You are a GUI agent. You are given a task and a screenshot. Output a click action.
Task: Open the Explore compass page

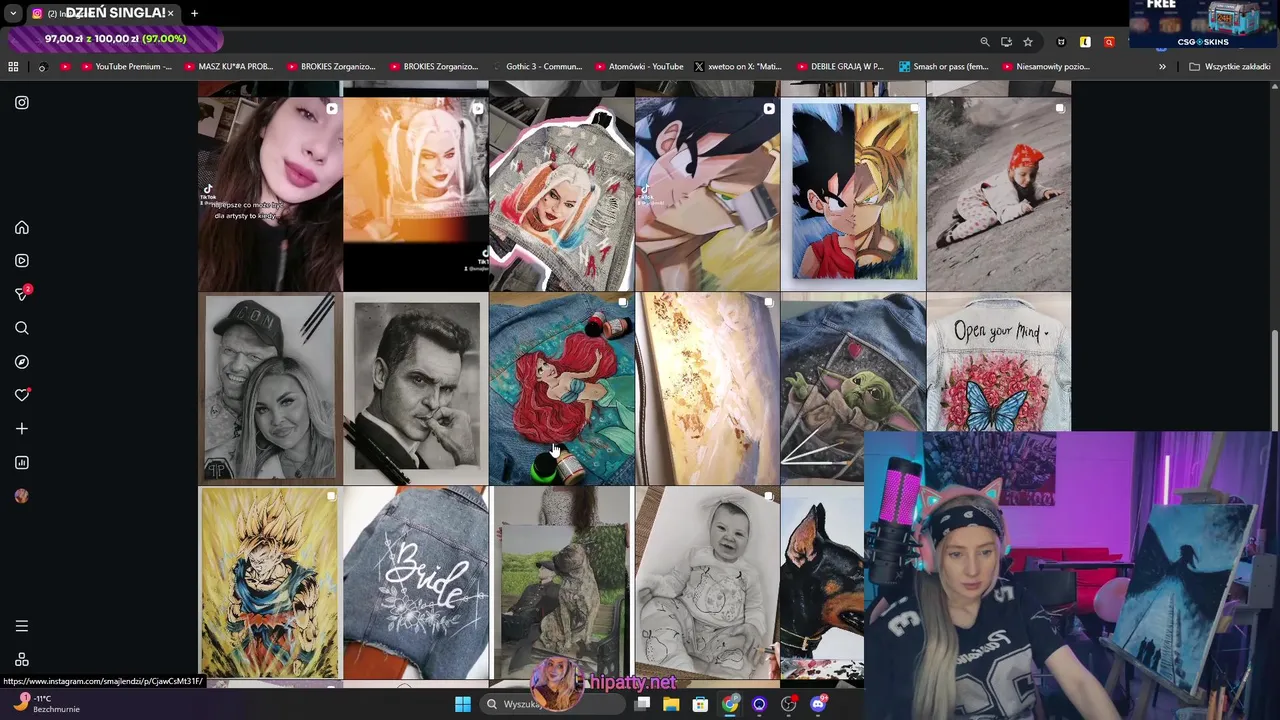(x=21, y=362)
